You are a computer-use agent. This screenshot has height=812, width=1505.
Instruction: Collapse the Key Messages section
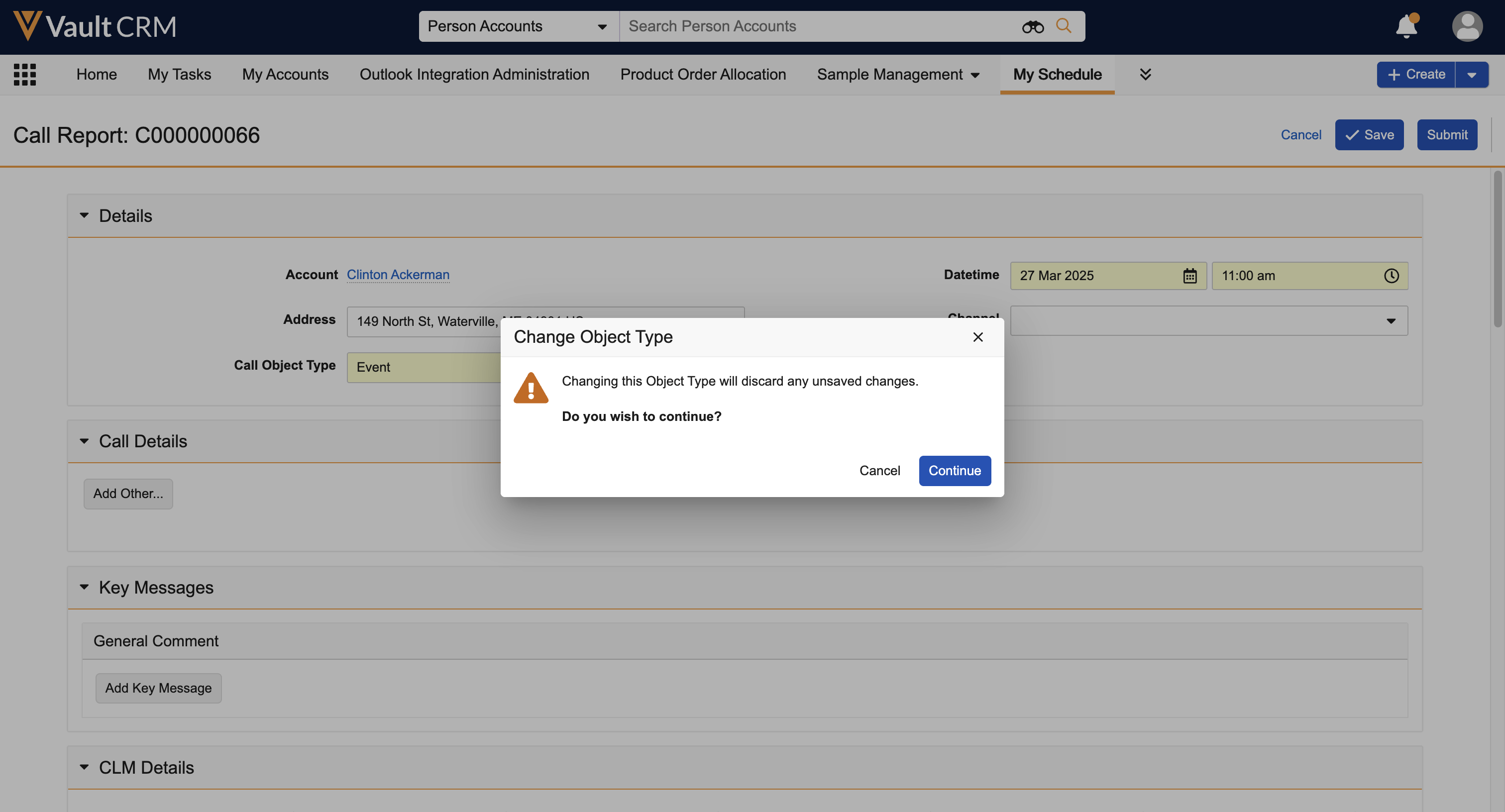point(84,587)
